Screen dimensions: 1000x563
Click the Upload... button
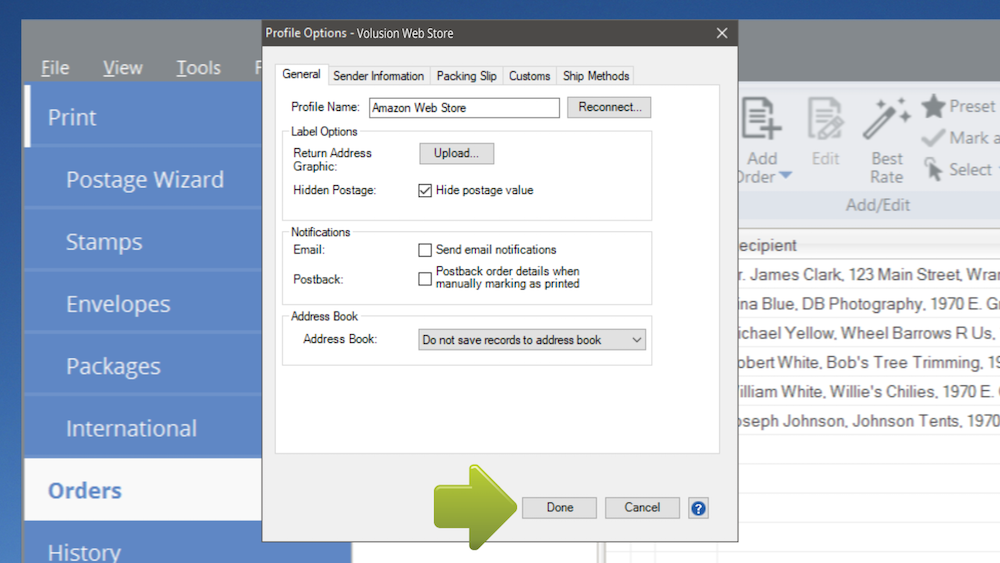point(457,153)
